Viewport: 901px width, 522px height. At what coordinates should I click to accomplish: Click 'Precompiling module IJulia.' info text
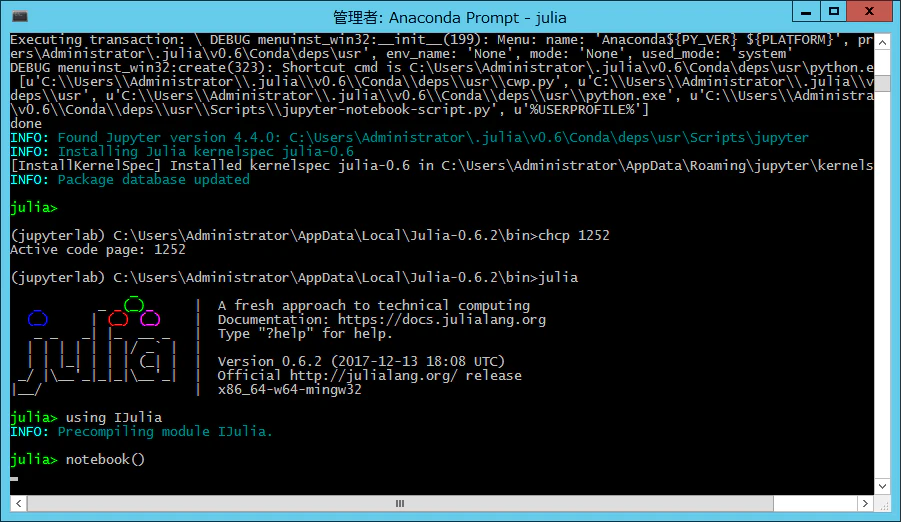(165, 431)
